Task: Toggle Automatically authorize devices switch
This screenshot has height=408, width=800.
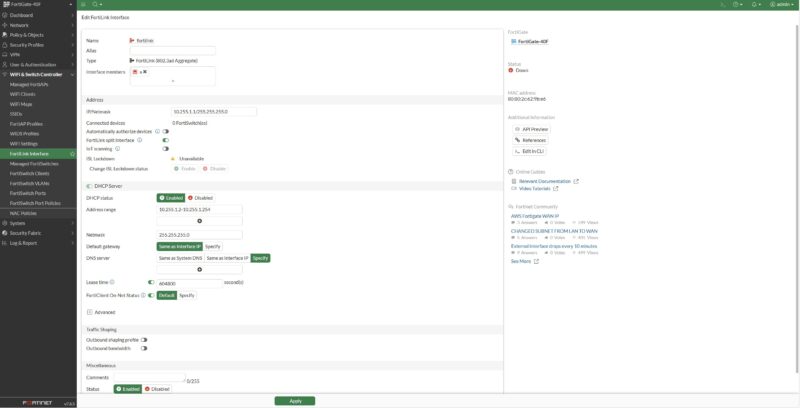Action: tap(165, 132)
